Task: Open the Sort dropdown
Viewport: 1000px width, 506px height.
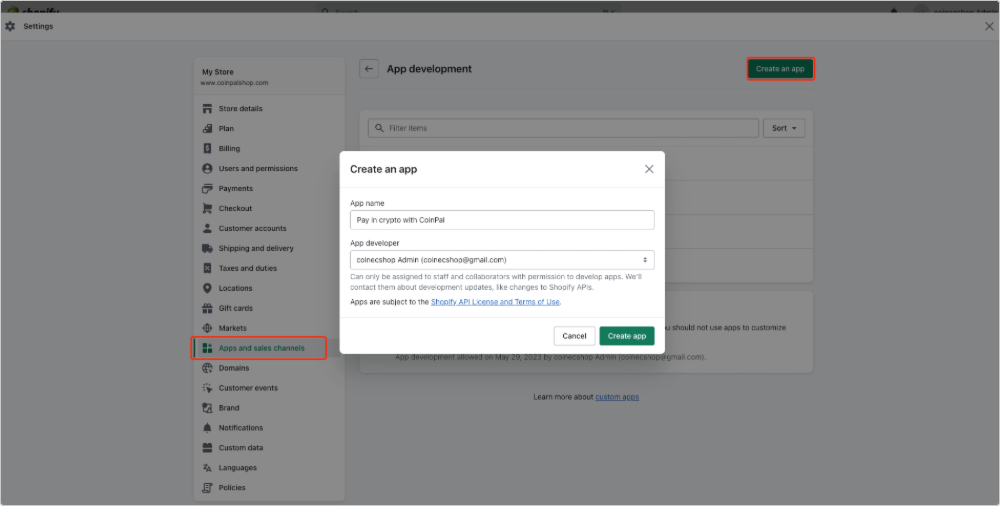Action: pos(784,128)
